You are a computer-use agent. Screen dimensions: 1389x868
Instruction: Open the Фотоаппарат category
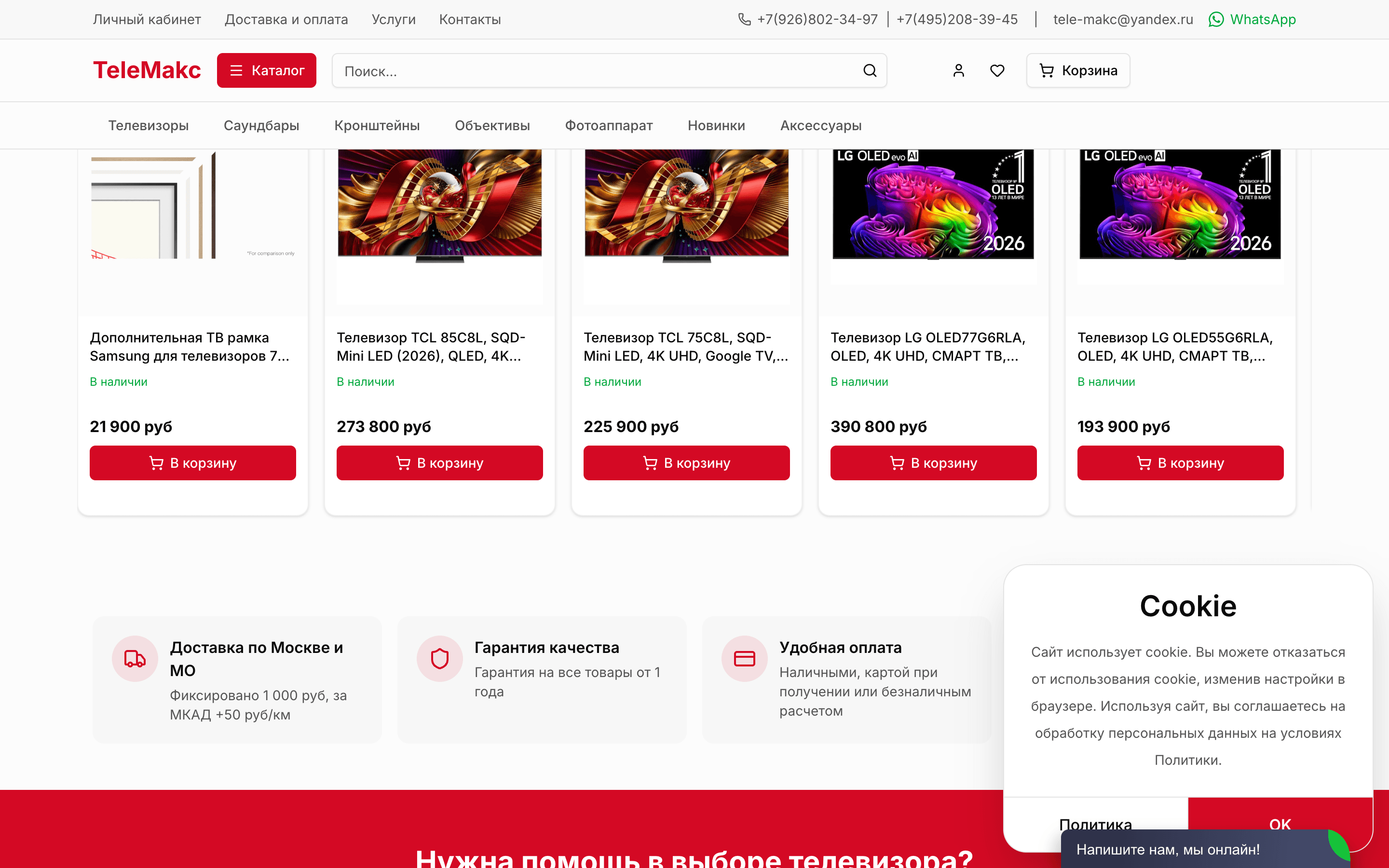[x=608, y=126]
